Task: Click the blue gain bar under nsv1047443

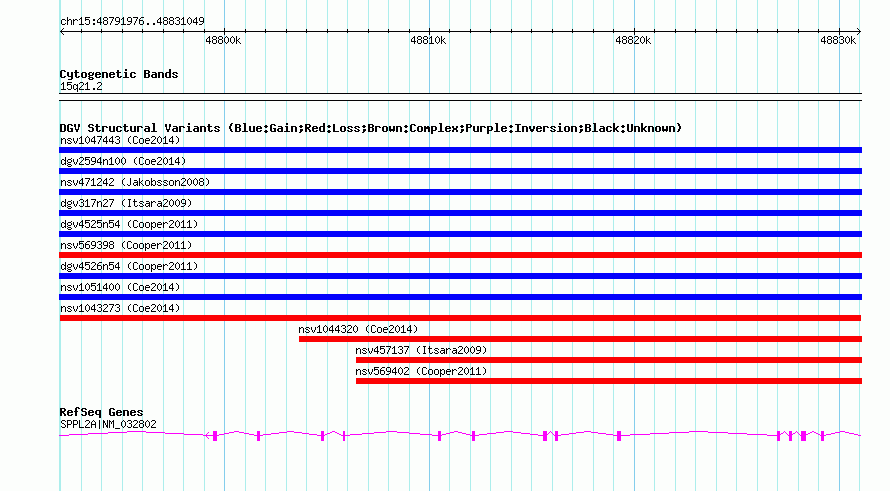Action: pyautogui.click(x=460, y=150)
